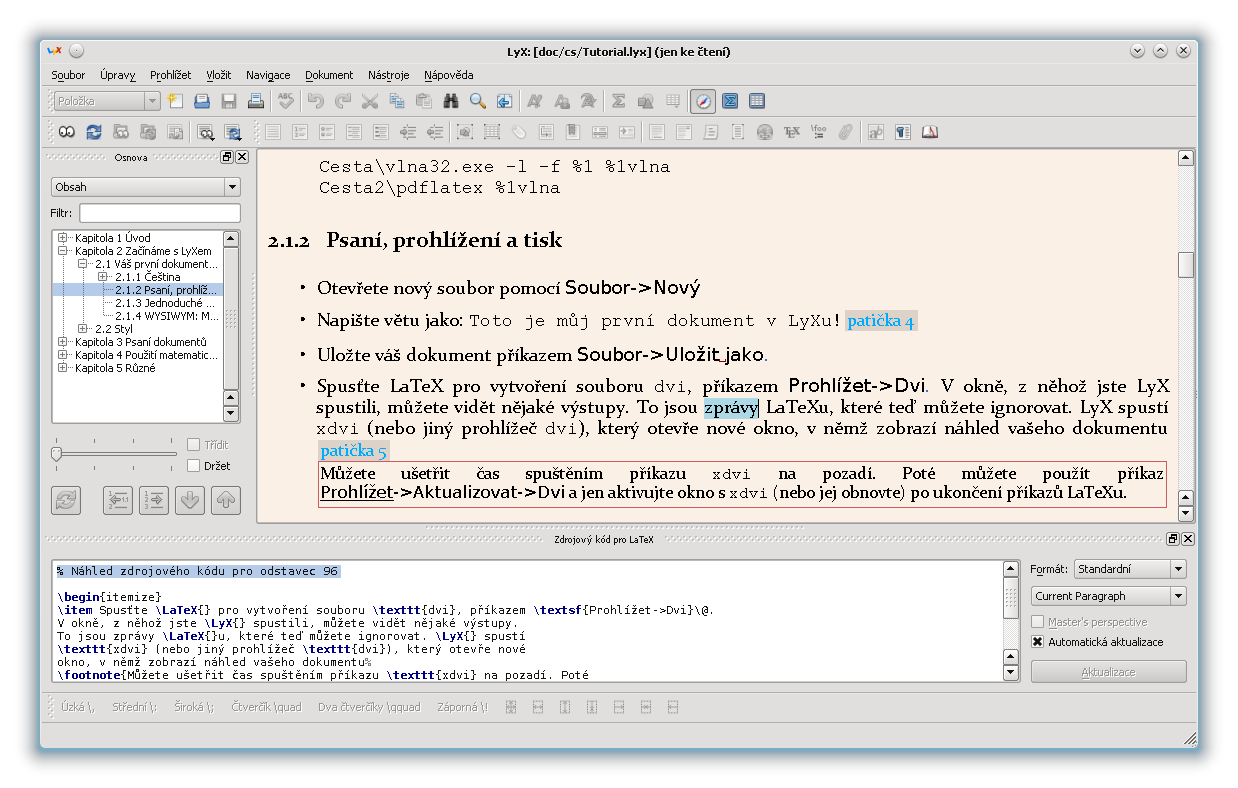Click the blue update arrows icon
1238x788 pixels.
point(94,131)
